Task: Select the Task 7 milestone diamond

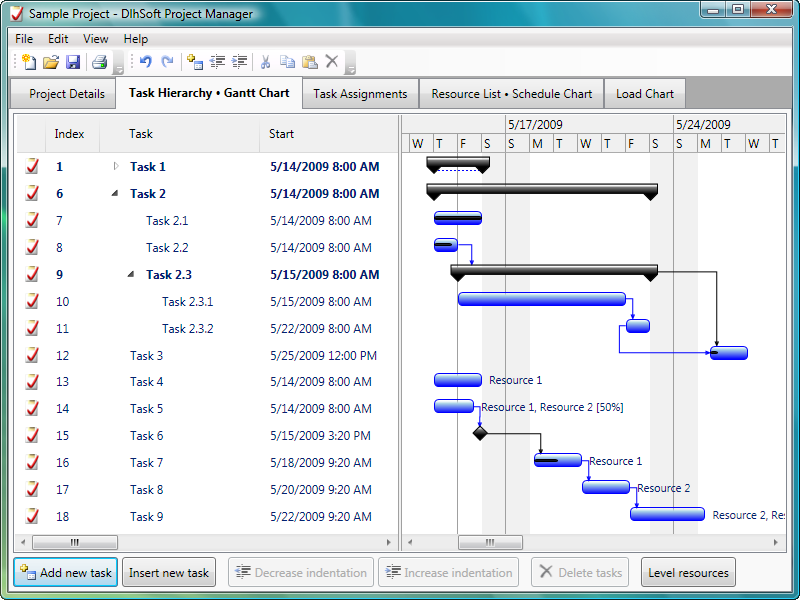Action: [x=480, y=433]
